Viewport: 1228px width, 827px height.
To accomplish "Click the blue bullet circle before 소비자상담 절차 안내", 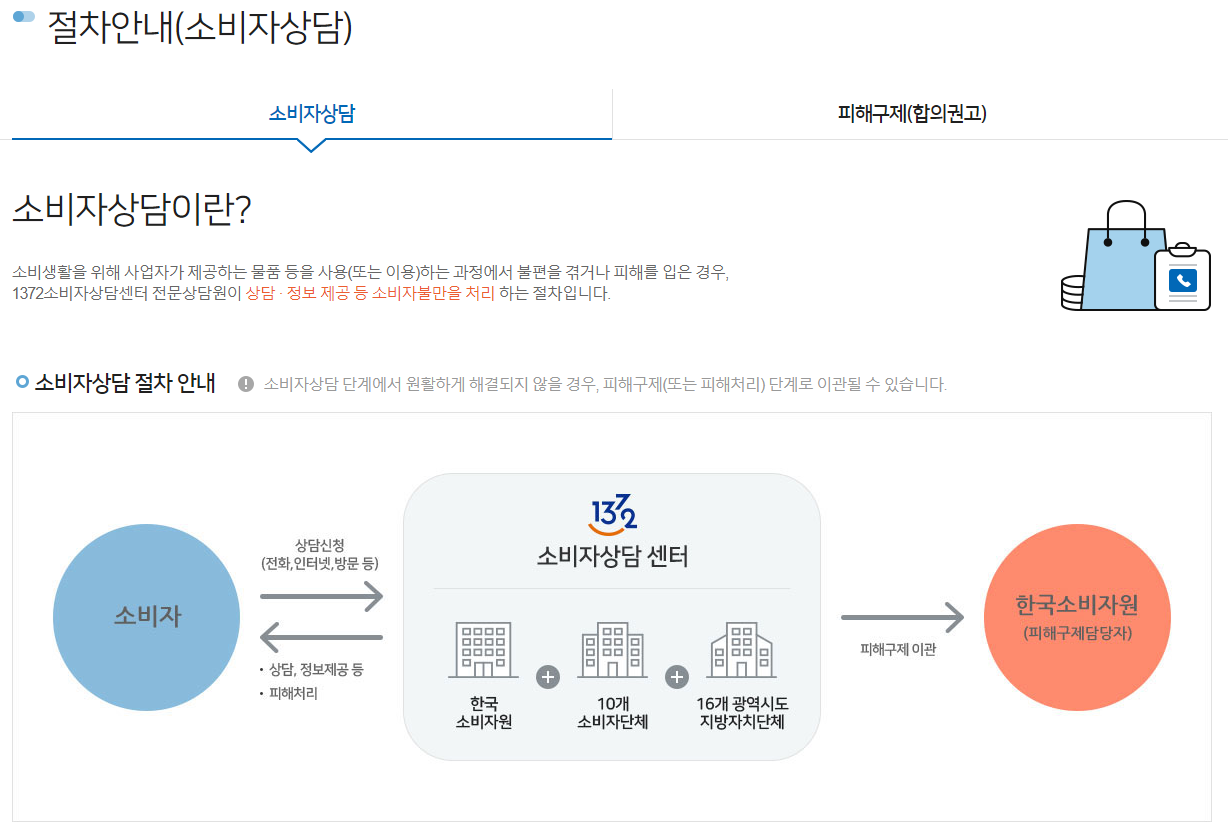I will tap(22, 382).
